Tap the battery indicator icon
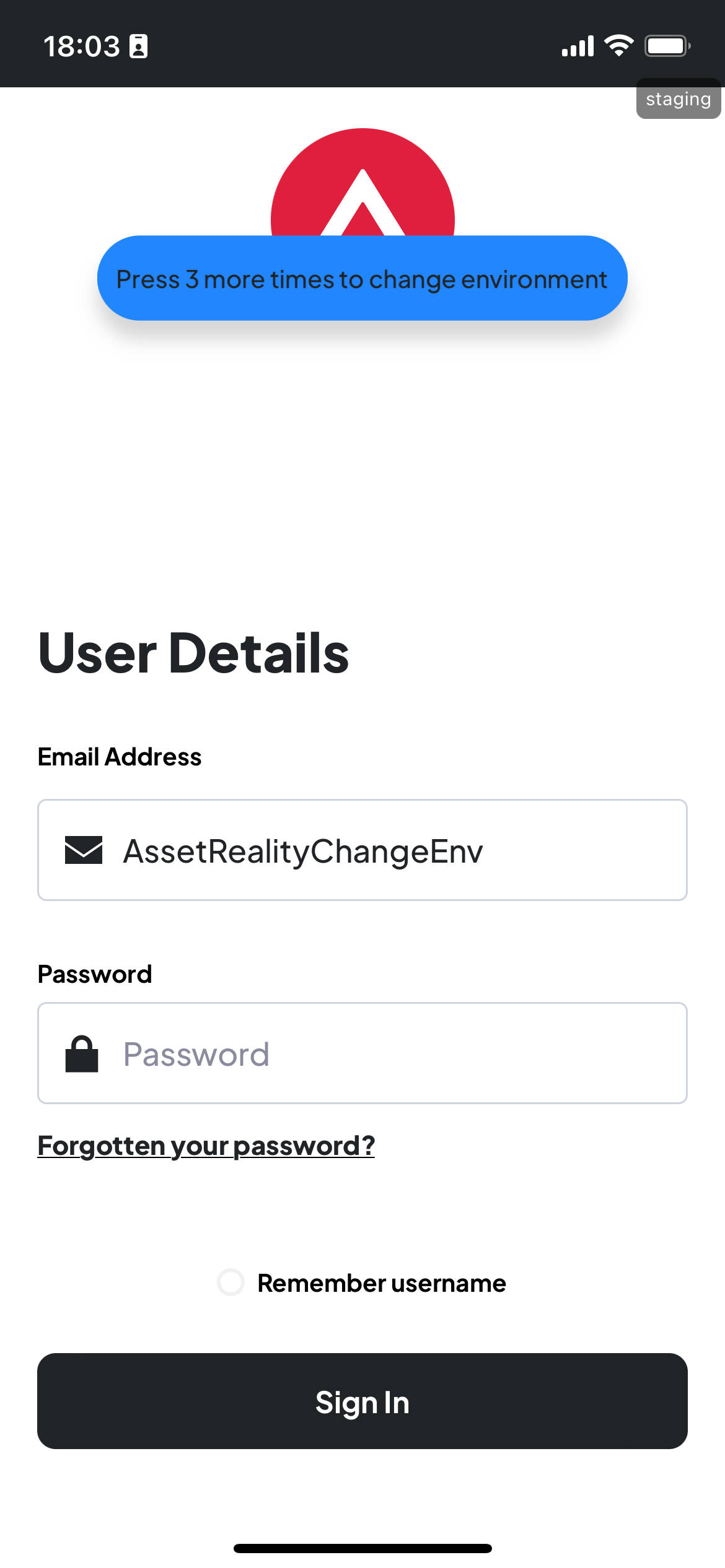 667,46
